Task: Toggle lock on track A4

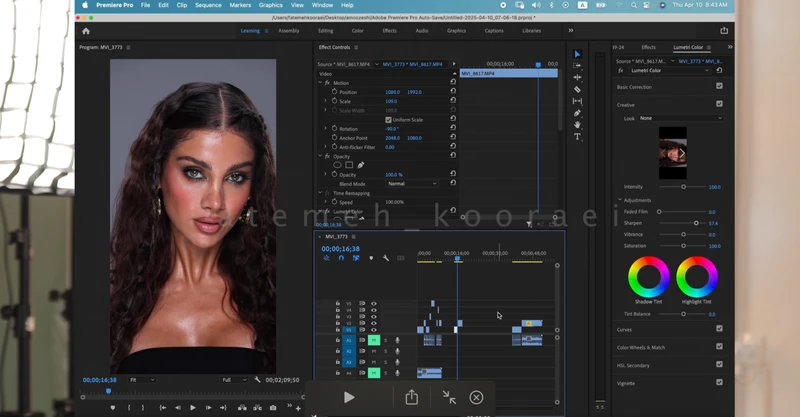Action: (337, 373)
